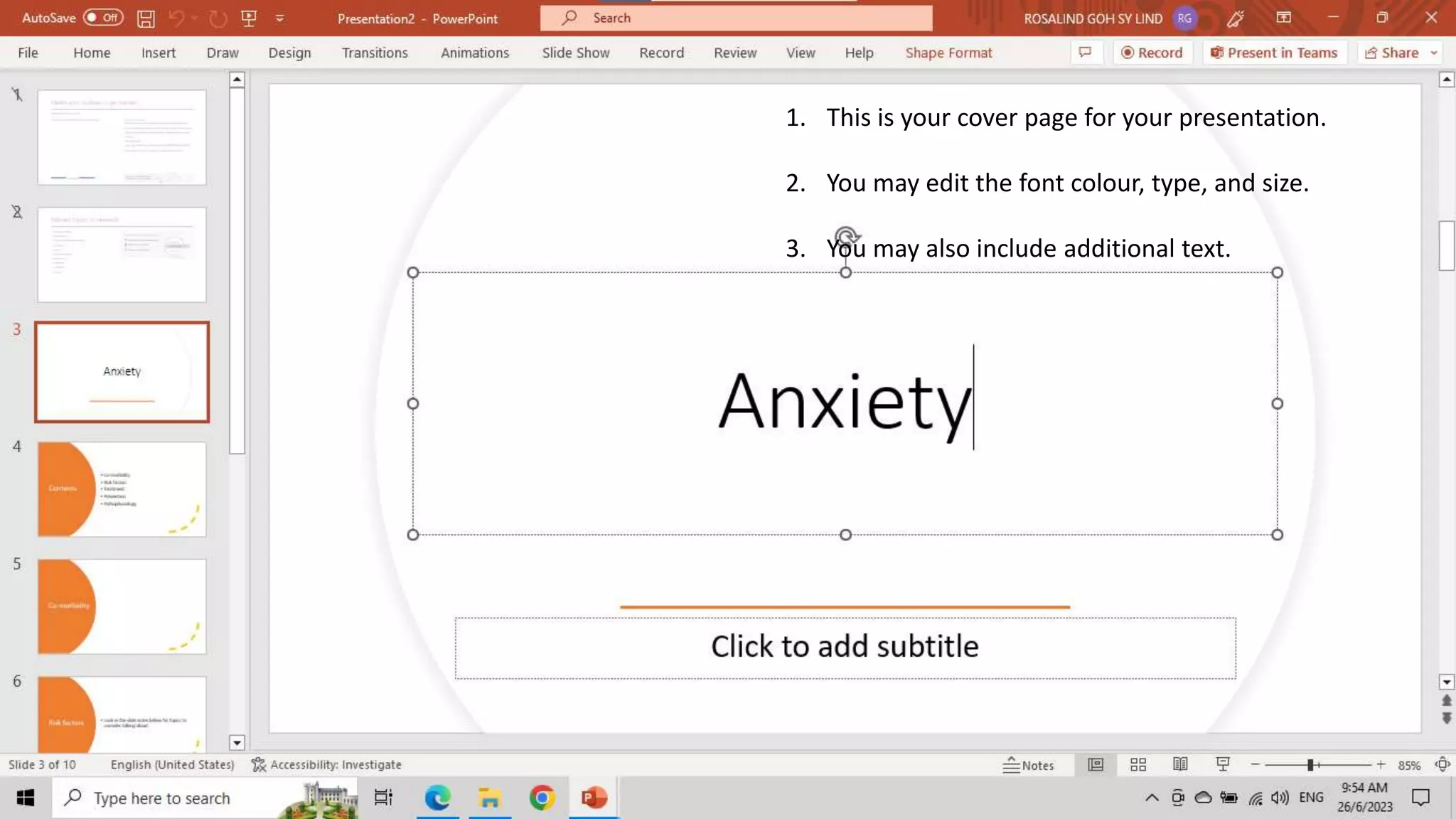Open Slide Sorter view icon
Screen dimensions: 1456x819
pos(1138,765)
